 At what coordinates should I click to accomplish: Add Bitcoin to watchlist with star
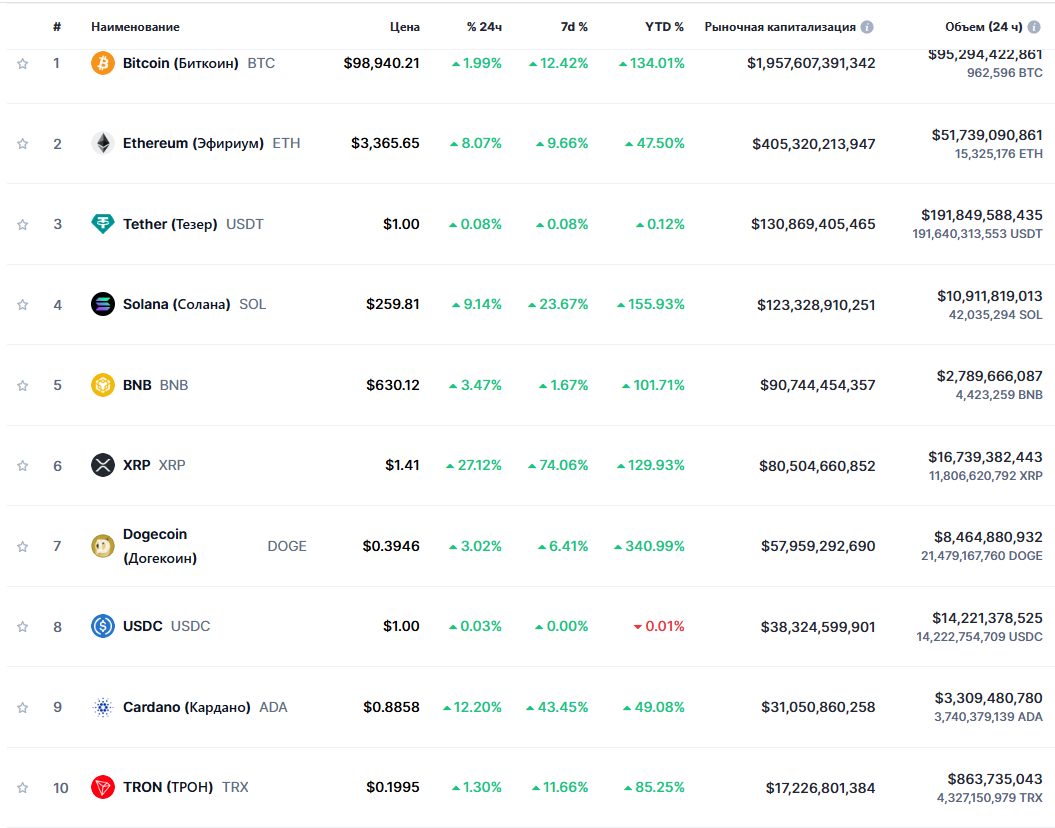[22, 63]
